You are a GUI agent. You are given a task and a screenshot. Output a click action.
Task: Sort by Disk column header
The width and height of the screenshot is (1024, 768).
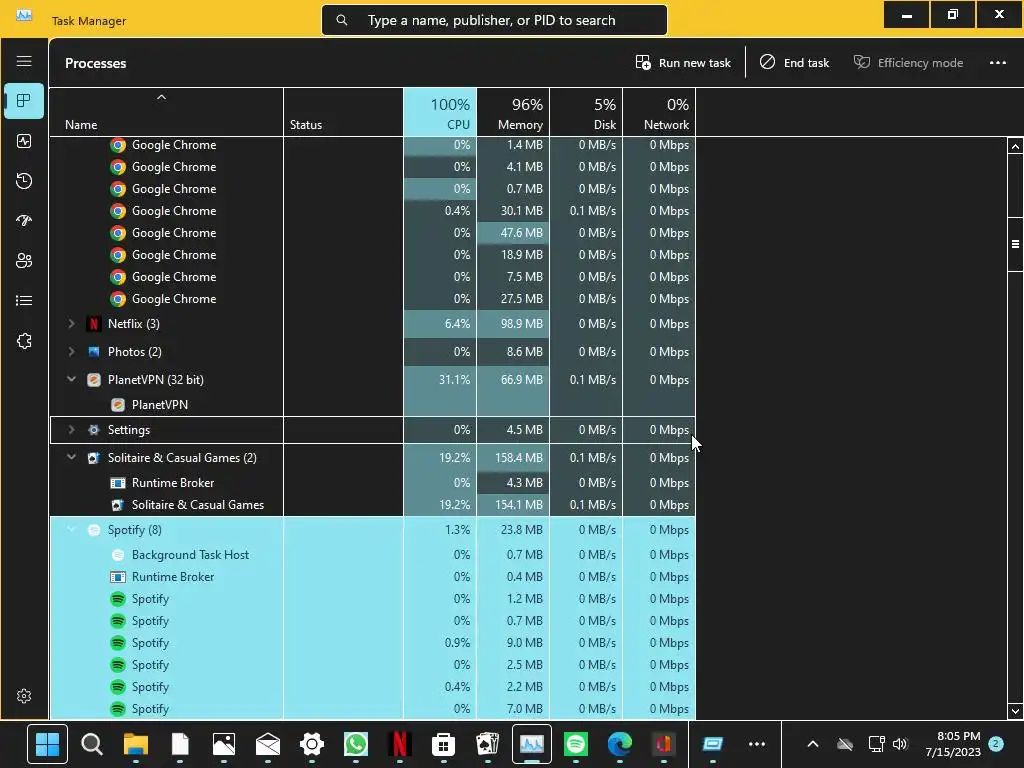(586, 112)
